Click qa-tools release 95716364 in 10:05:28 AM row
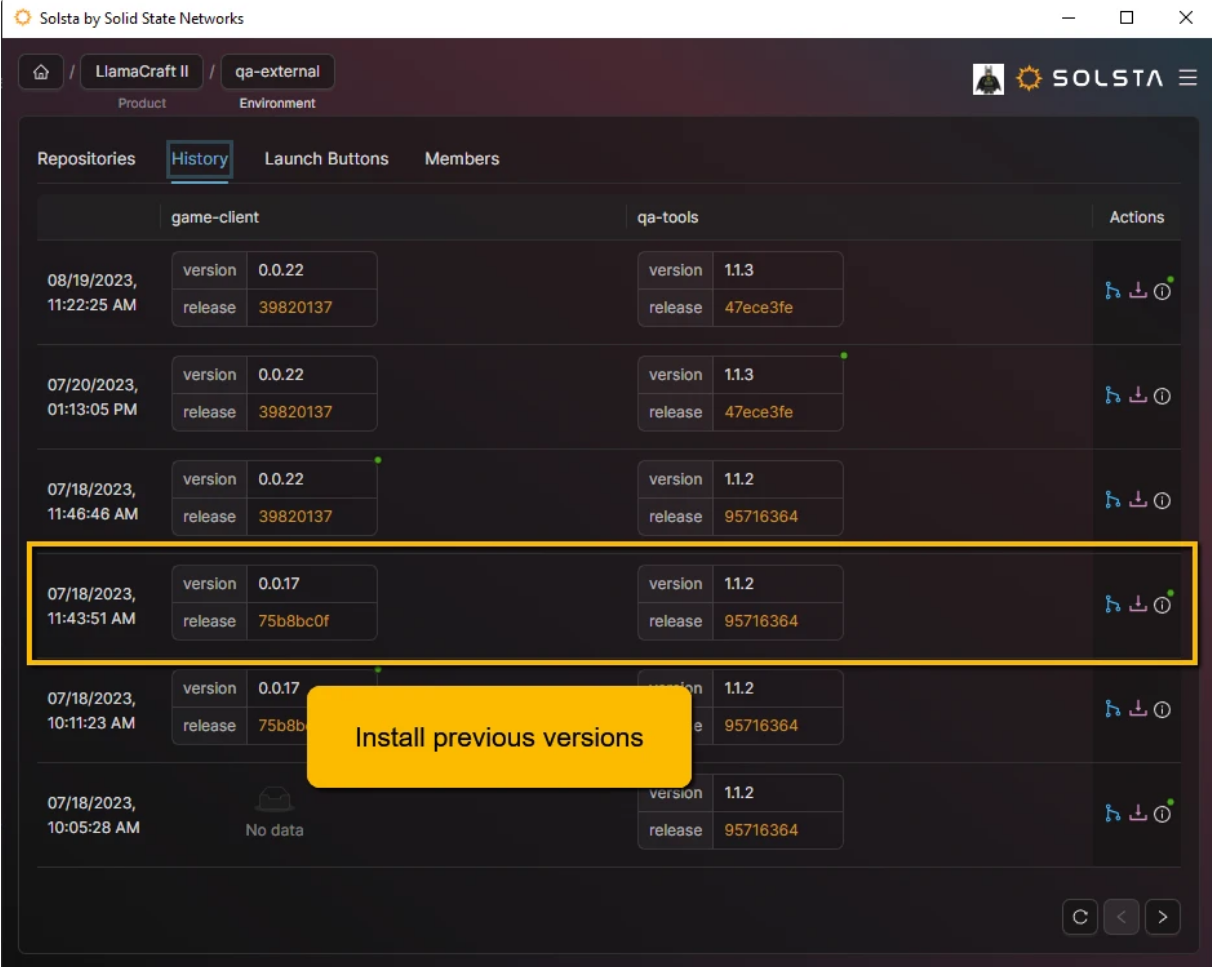The width and height of the screenshot is (1212, 967). pyautogui.click(x=761, y=830)
